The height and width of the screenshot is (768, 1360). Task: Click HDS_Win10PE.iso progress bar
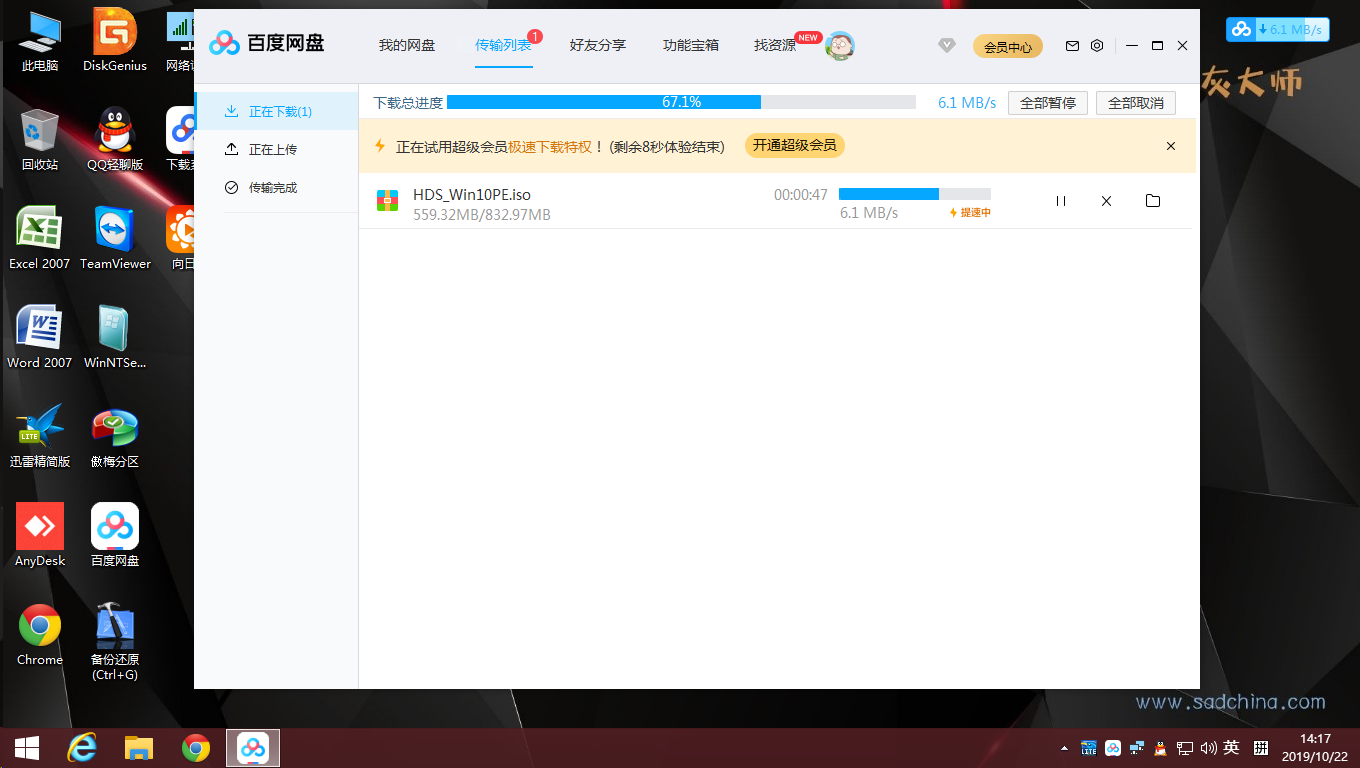[915, 194]
